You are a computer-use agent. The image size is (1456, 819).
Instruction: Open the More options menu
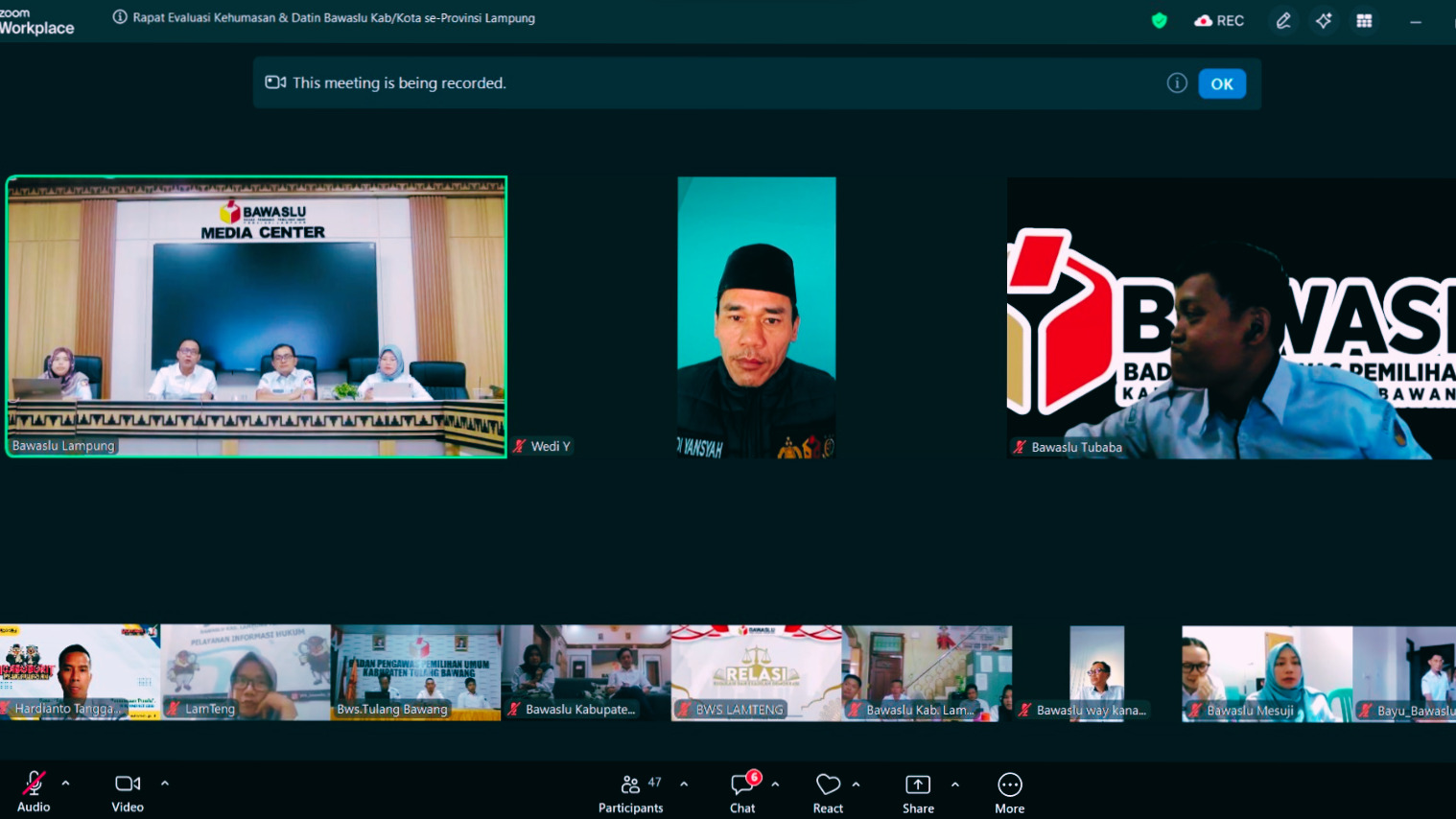(1009, 793)
